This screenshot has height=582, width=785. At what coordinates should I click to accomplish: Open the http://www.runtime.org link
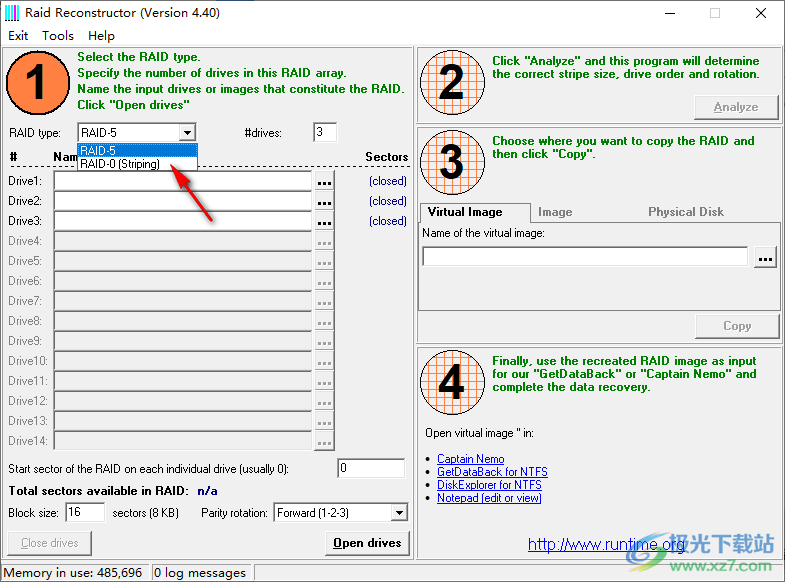(x=606, y=544)
